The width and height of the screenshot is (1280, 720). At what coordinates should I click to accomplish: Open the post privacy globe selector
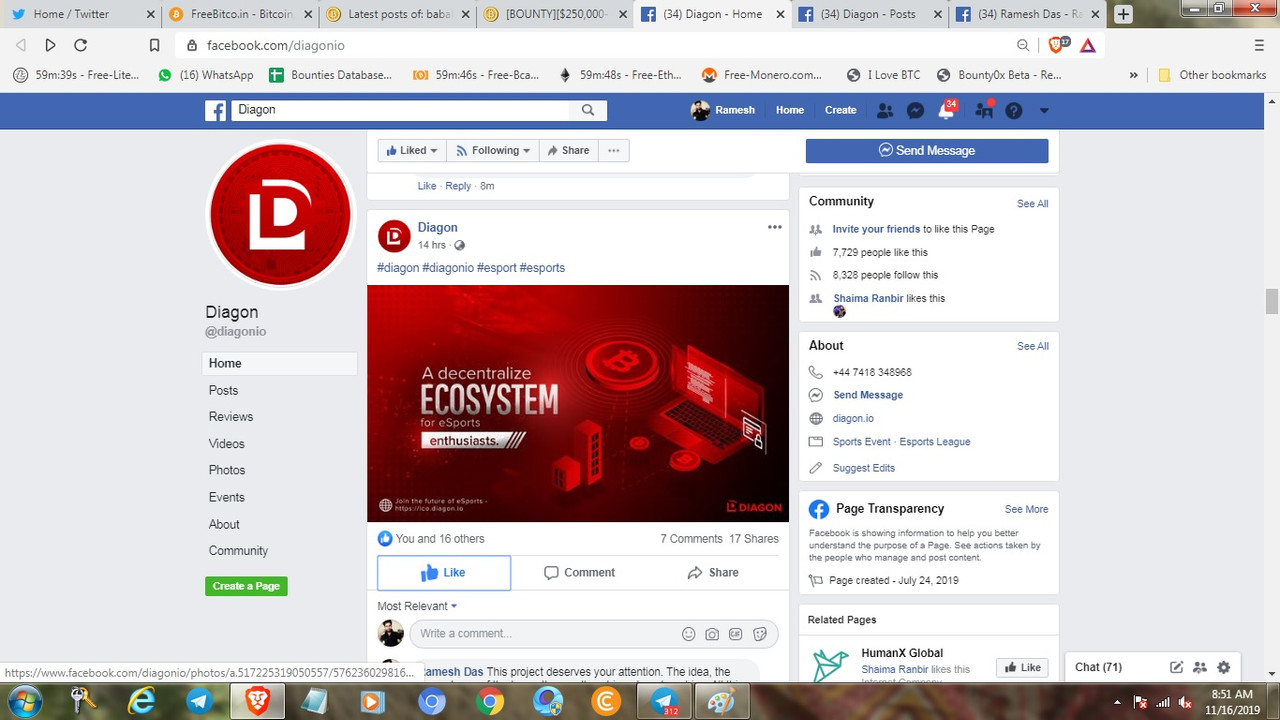[x=460, y=245]
